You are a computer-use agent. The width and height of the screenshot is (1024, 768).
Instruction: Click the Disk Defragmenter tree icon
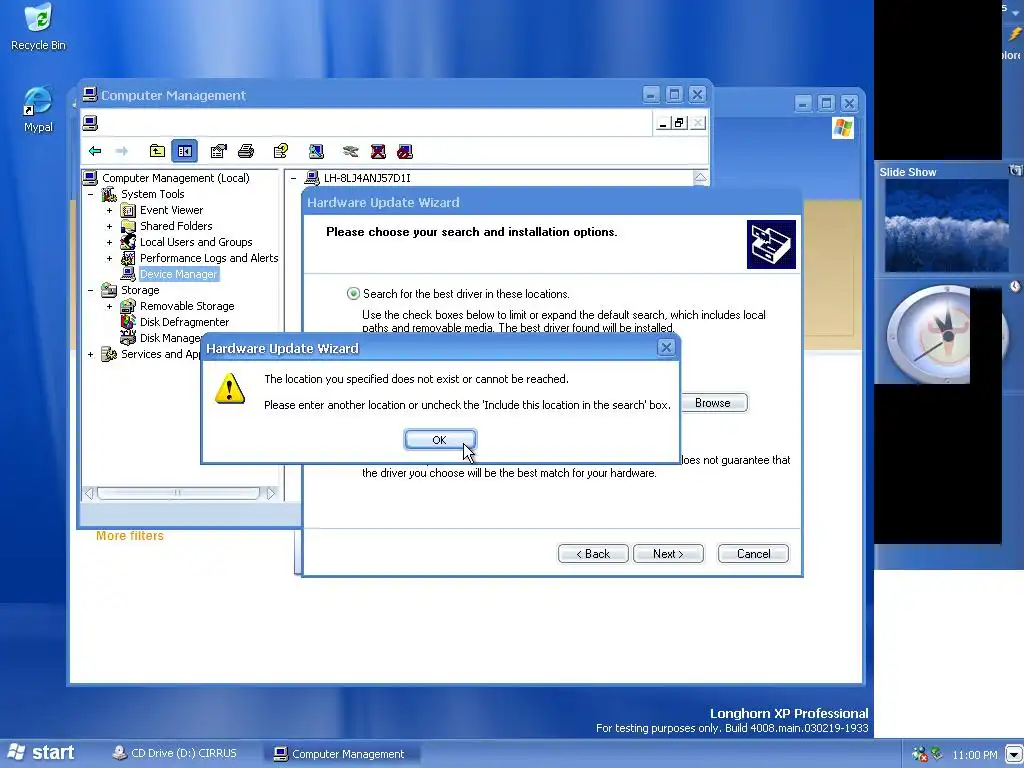tap(129, 322)
